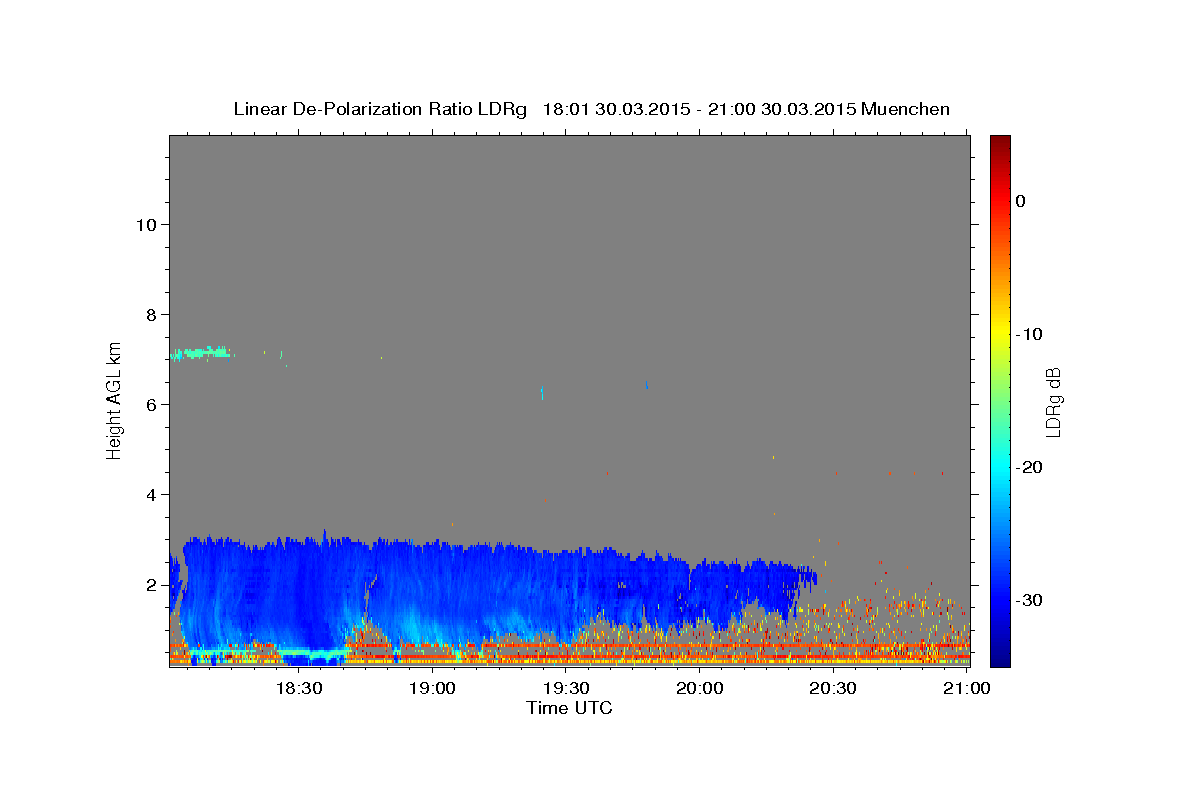Click the colorbar label '-20'
1200x800 pixels.
click(x=1029, y=467)
